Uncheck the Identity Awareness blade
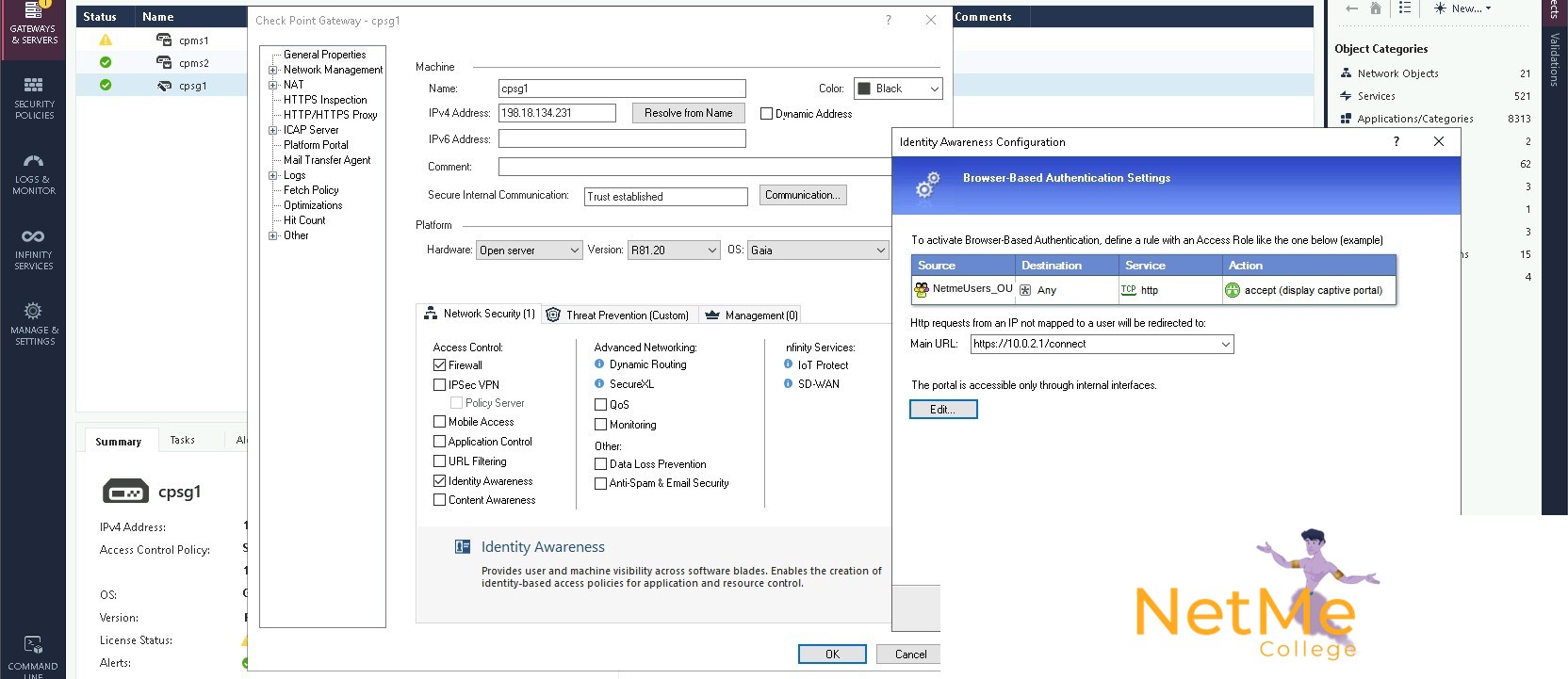 pyautogui.click(x=439, y=481)
